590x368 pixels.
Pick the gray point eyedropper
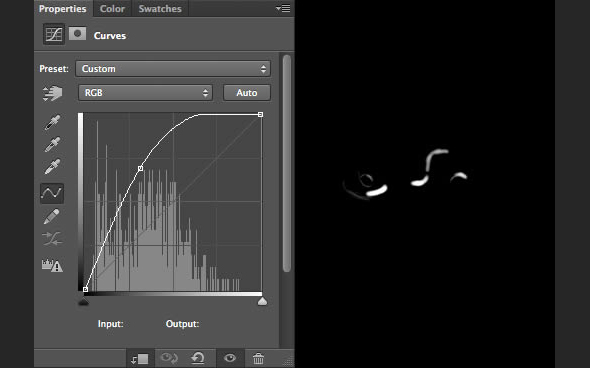click(x=52, y=144)
